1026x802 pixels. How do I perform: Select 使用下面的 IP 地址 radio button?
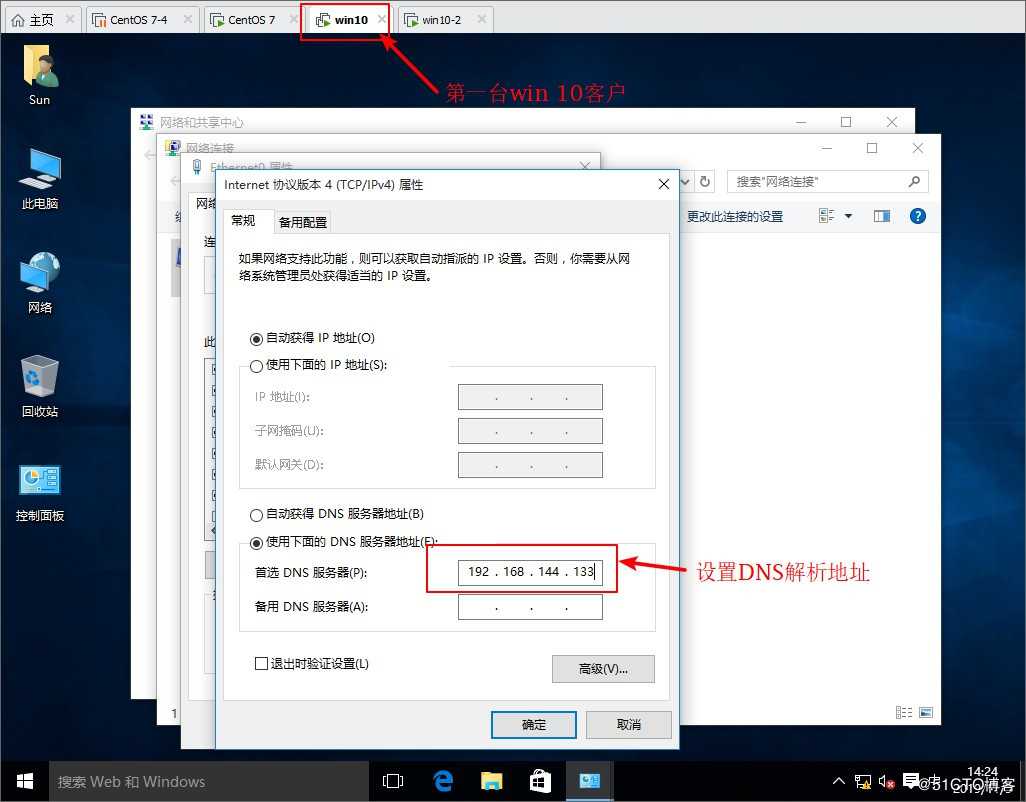[x=256, y=366]
